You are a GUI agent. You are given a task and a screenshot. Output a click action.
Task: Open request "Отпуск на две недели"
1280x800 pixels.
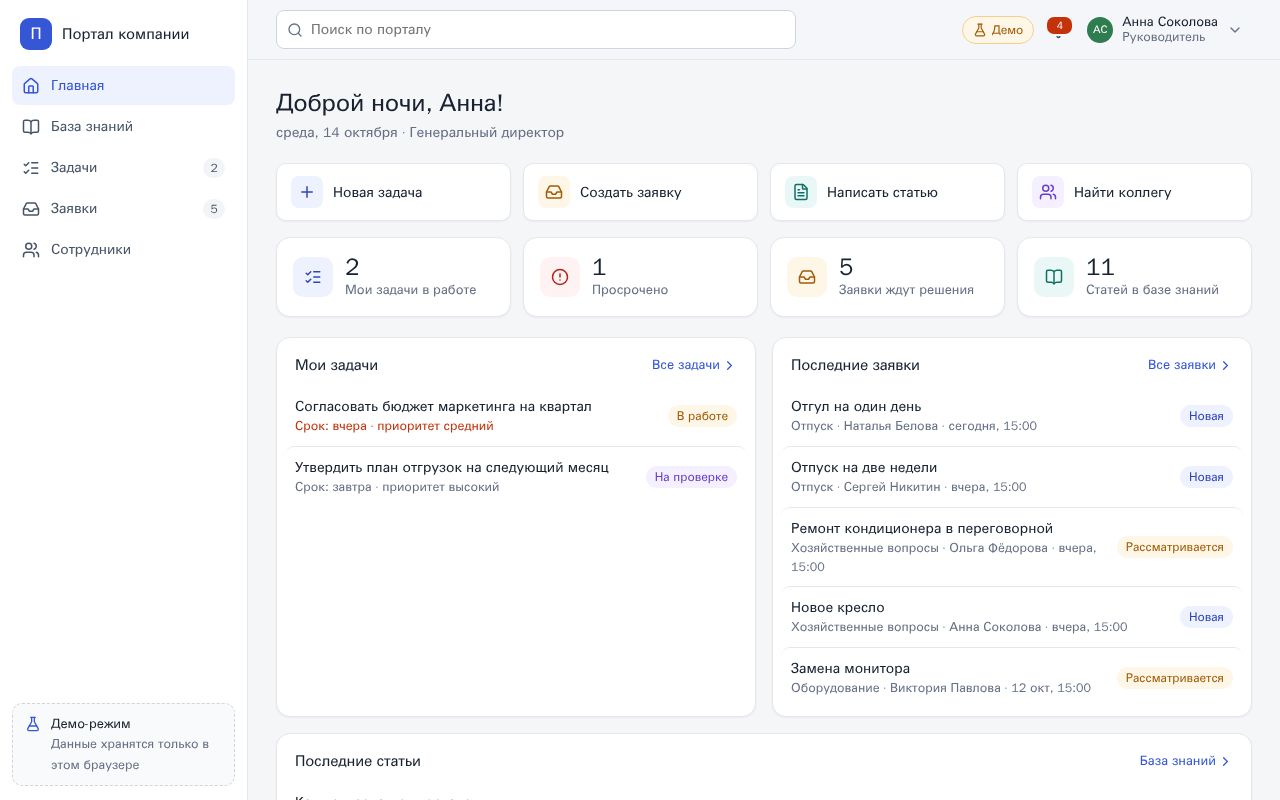coord(1012,477)
